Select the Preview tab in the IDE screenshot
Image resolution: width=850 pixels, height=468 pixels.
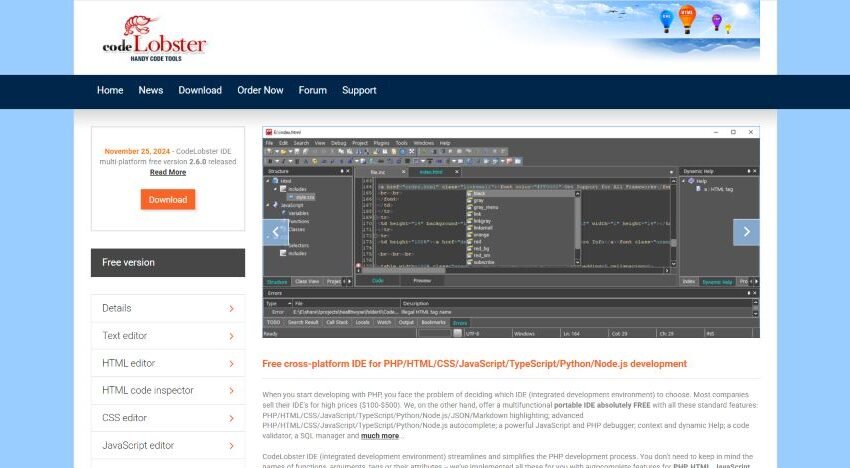[x=422, y=281]
